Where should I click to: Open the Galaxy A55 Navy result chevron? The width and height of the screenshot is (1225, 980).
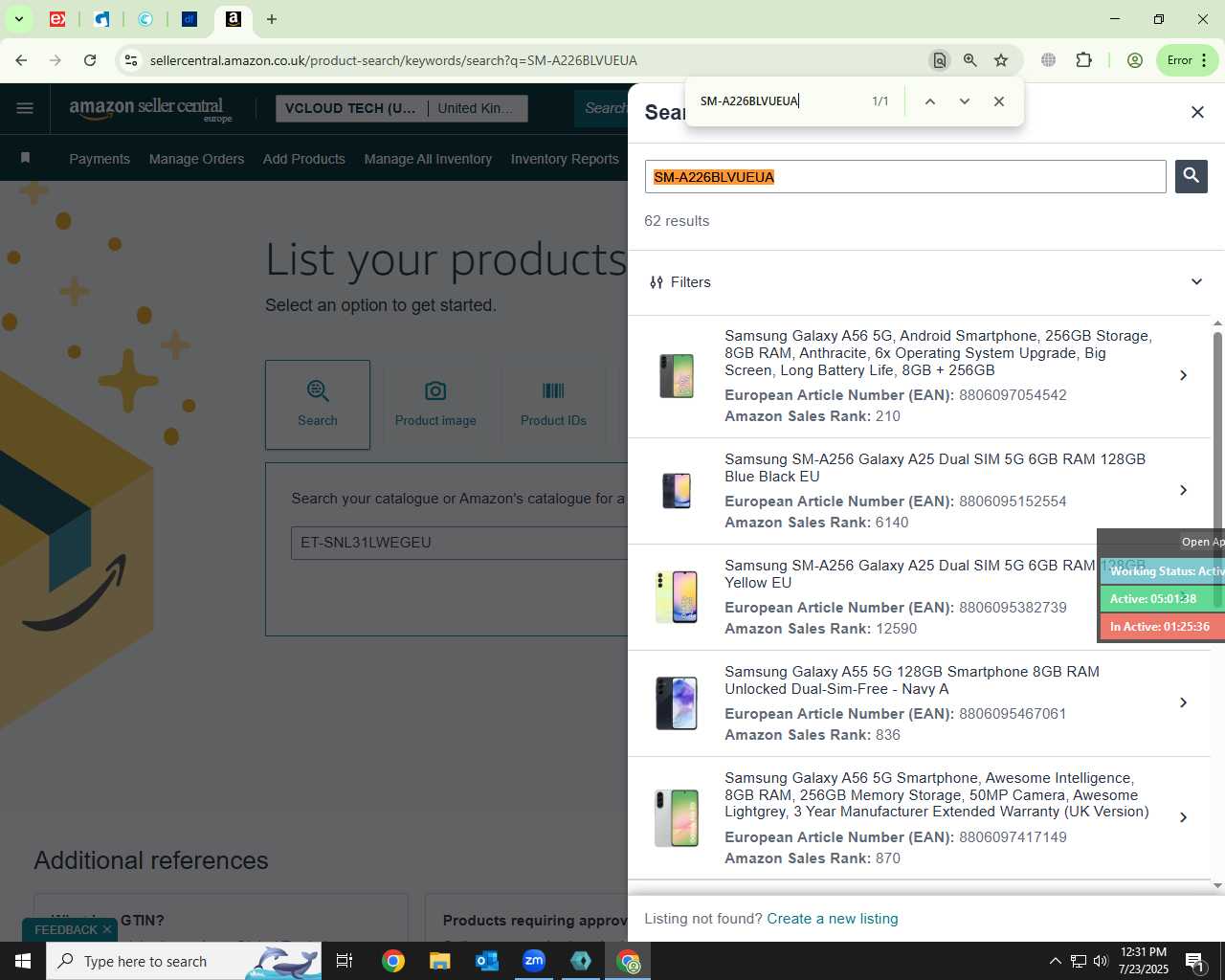[x=1183, y=702]
